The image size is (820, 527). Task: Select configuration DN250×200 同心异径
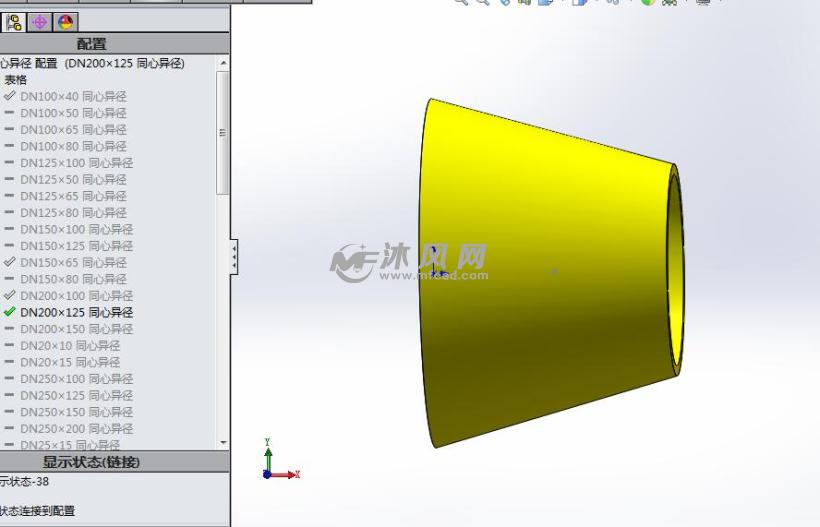click(76, 429)
